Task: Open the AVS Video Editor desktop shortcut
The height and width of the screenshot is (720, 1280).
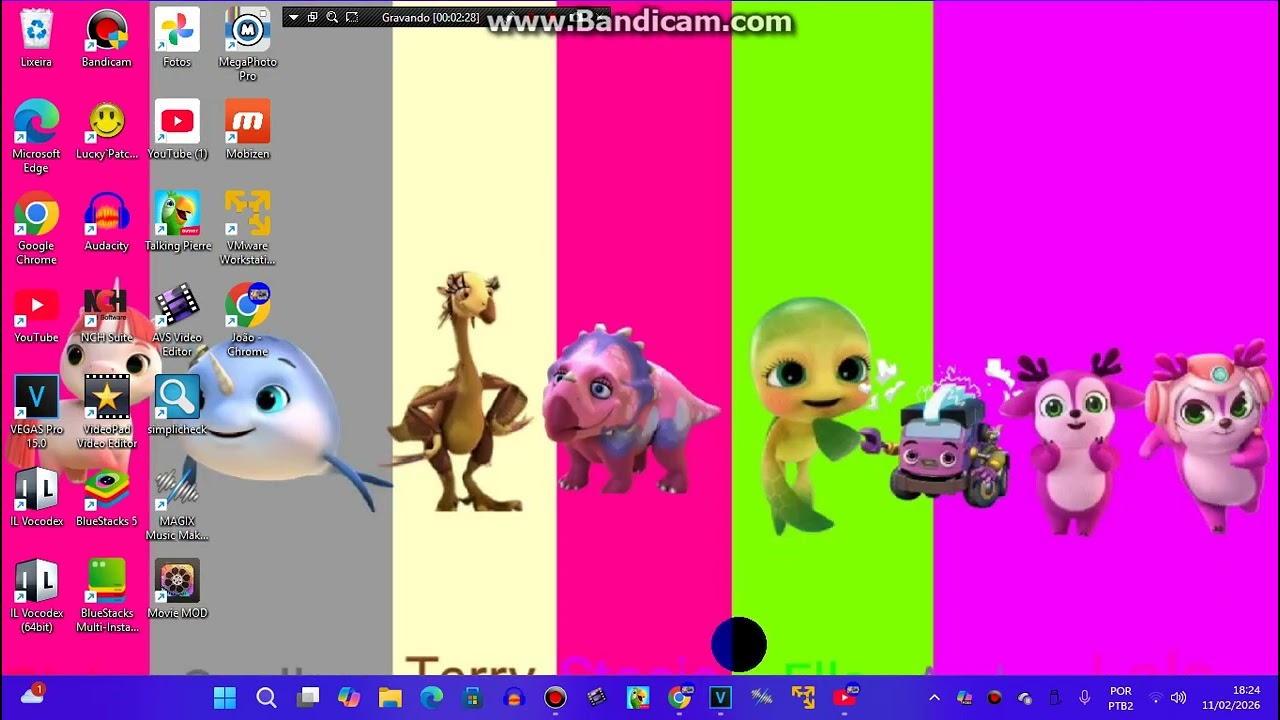Action: click(x=177, y=321)
